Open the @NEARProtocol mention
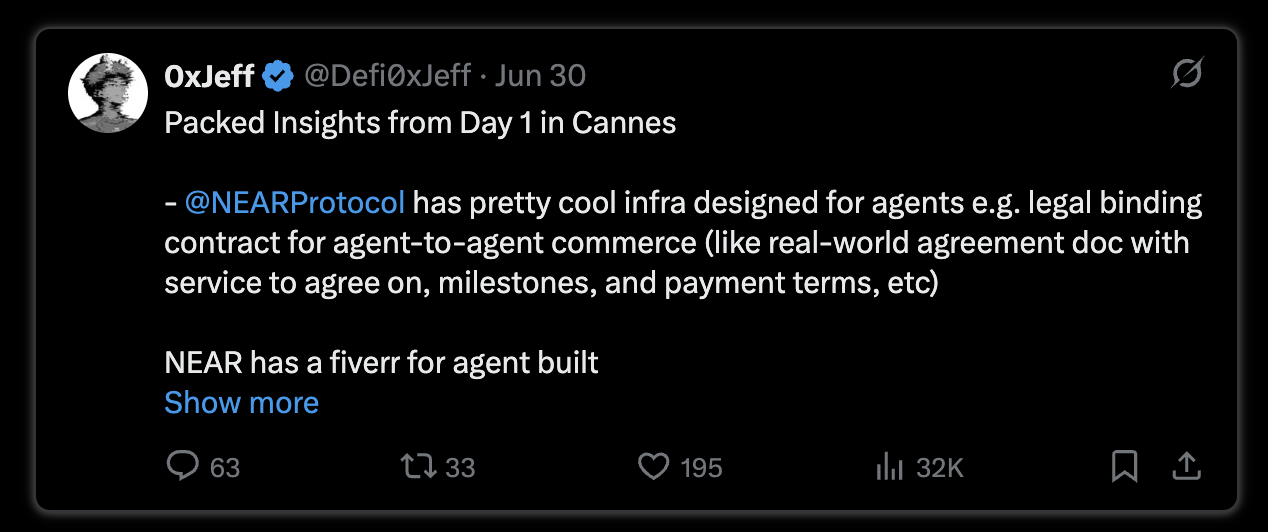 pyautogui.click(x=295, y=203)
